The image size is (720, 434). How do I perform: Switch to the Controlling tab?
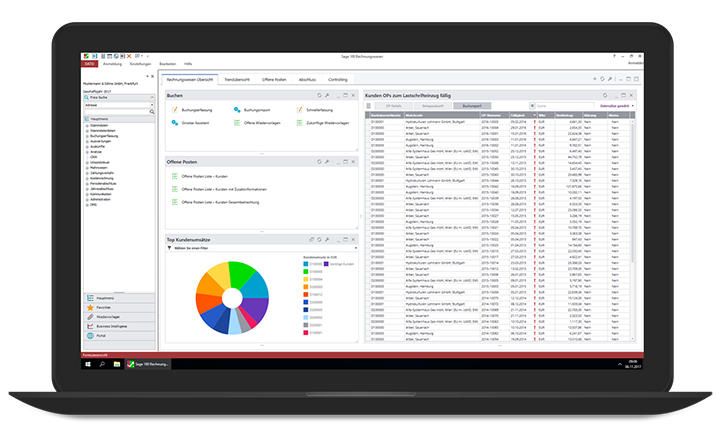(338, 79)
